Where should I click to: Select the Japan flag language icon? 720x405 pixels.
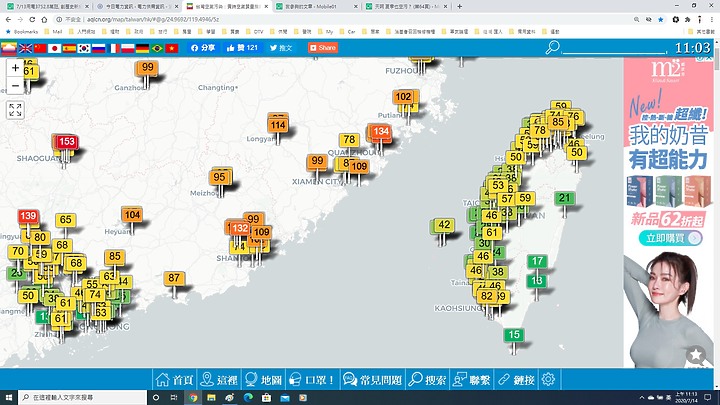55,47
